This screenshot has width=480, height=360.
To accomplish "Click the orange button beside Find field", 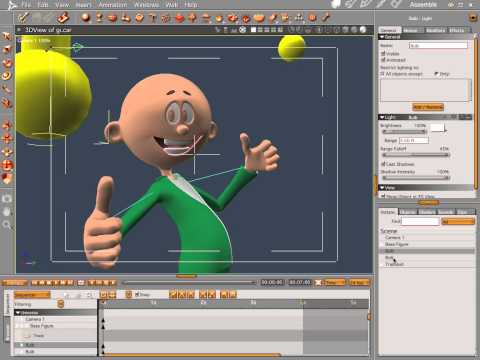I will pyautogui.click(x=458, y=221).
